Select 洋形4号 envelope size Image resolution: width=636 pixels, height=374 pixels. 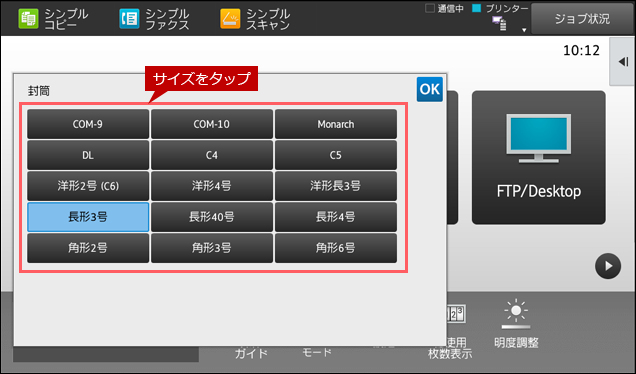tap(212, 186)
